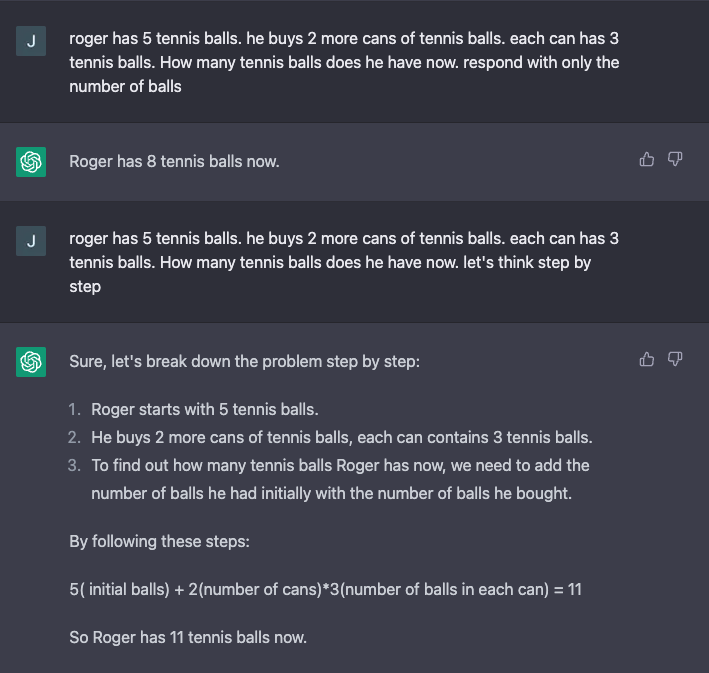Image resolution: width=709 pixels, height=673 pixels.
Task: Click the line 'Sure, let's break down the problem'
Action: pos(244,361)
